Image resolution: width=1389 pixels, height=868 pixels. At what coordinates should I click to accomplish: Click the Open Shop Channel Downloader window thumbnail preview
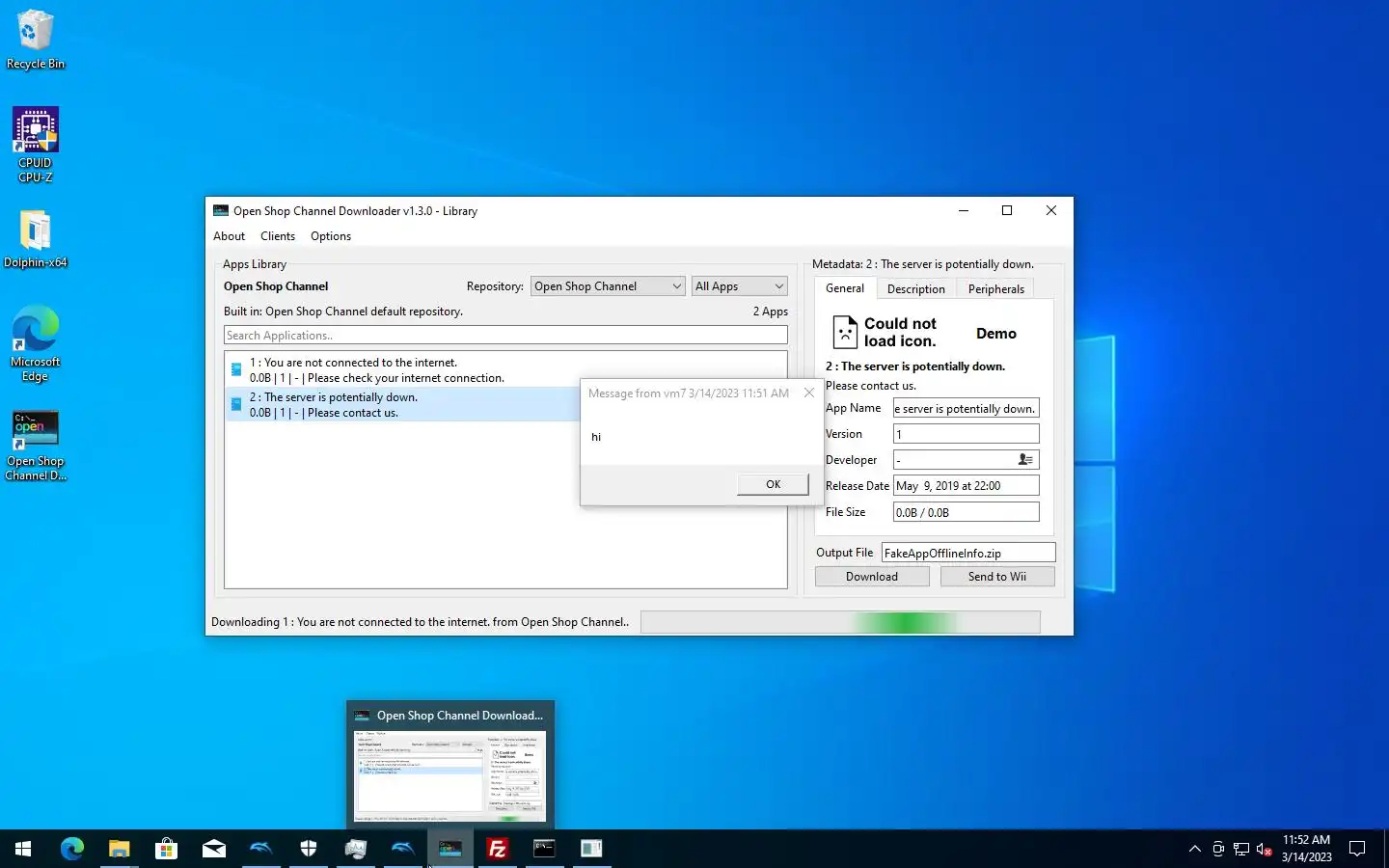[450, 776]
